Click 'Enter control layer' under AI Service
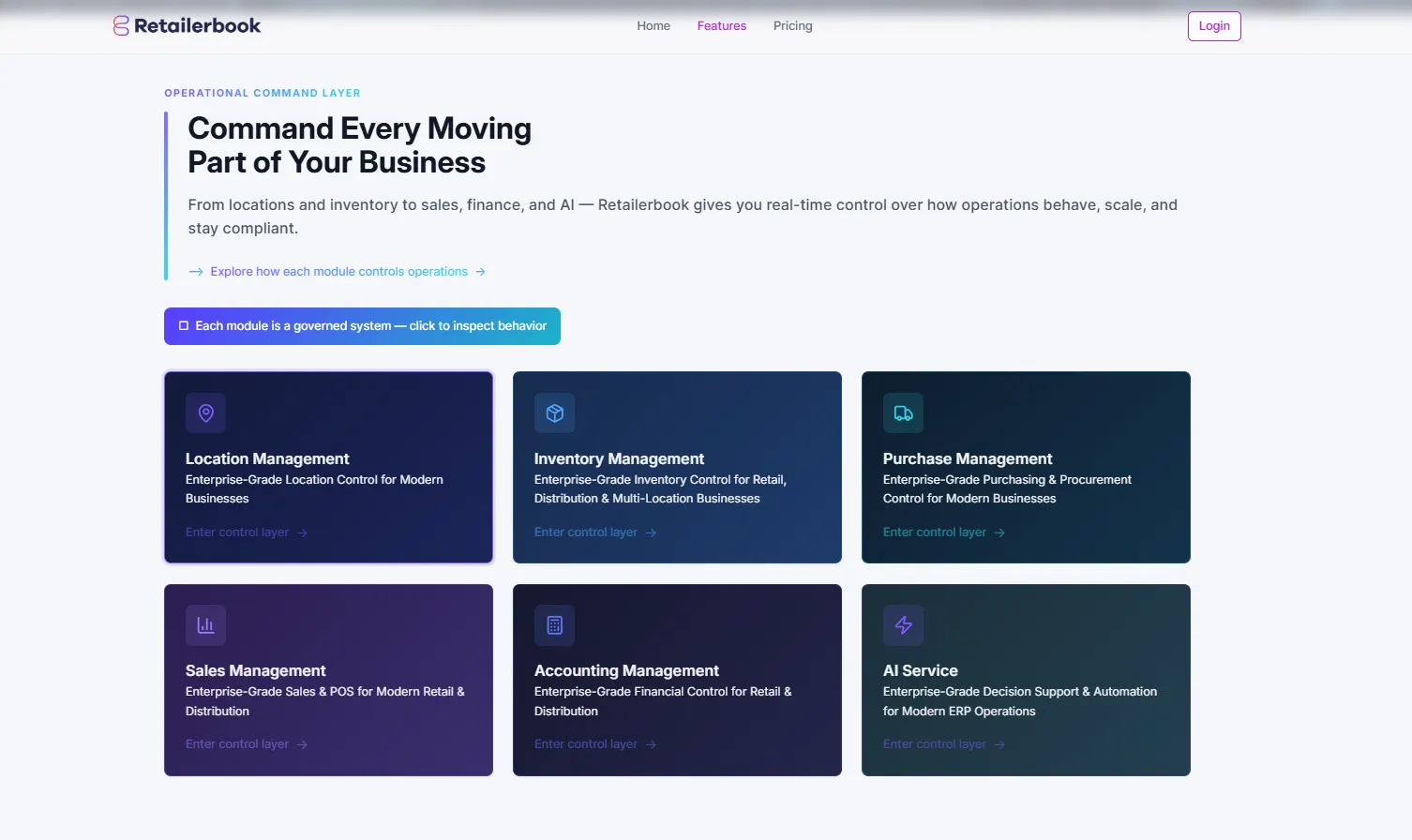The width and height of the screenshot is (1412, 840). pyautogui.click(x=935, y=744)
